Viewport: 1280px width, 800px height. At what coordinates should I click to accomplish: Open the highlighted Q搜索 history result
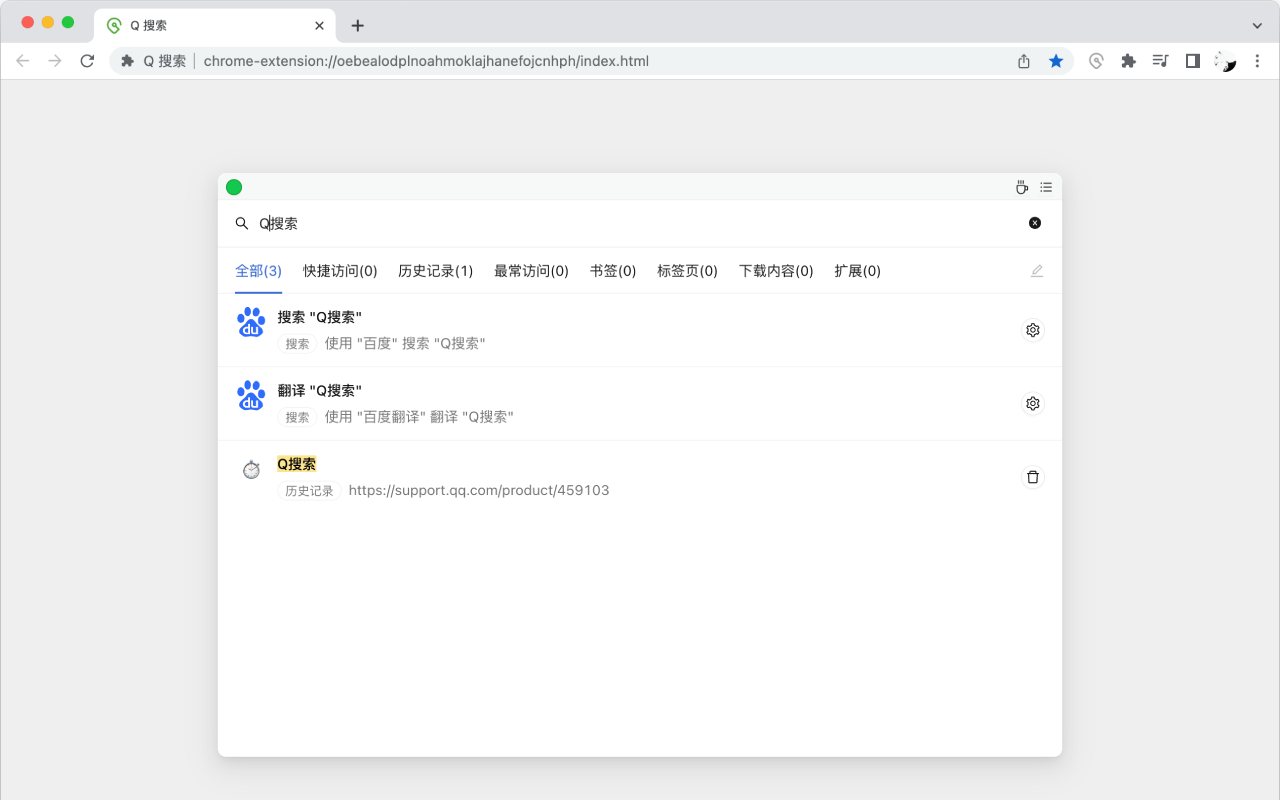[x=297, y=464]
